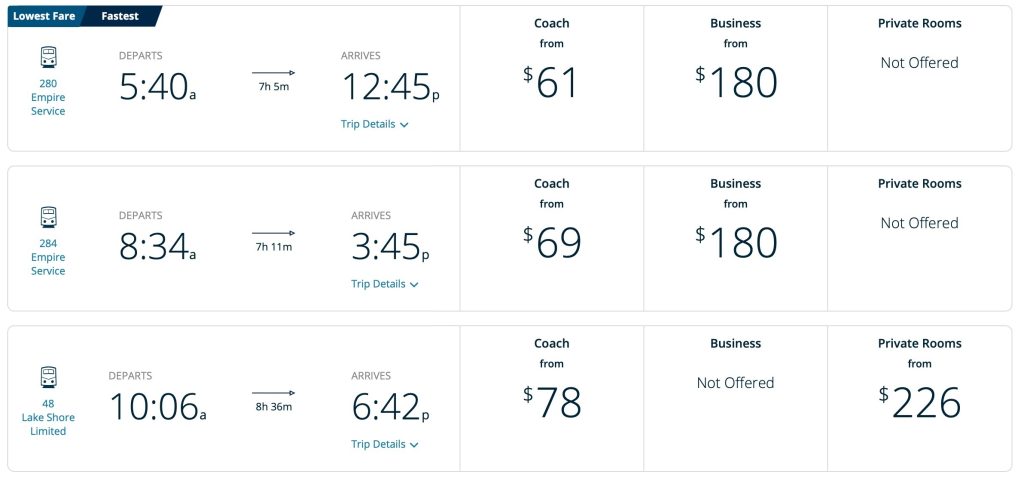Click the train icon for 48 Lake Shore Limited
Screen dimensions: 1024x483
click(48, 376)
